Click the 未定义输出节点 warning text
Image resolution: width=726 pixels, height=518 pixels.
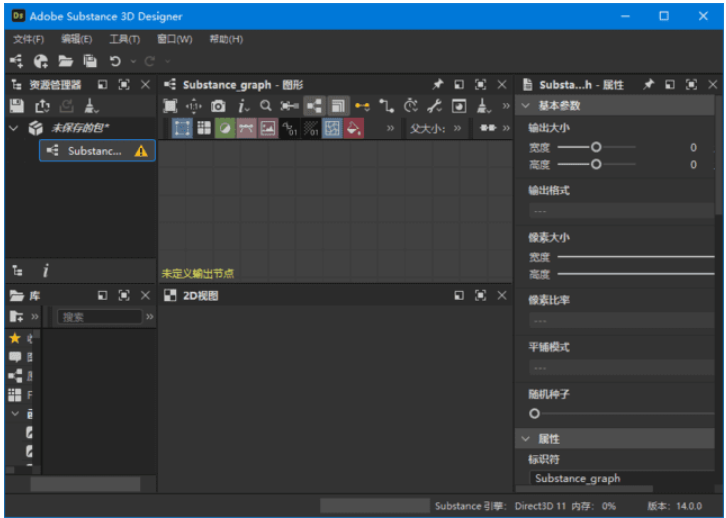pos(198,274)
